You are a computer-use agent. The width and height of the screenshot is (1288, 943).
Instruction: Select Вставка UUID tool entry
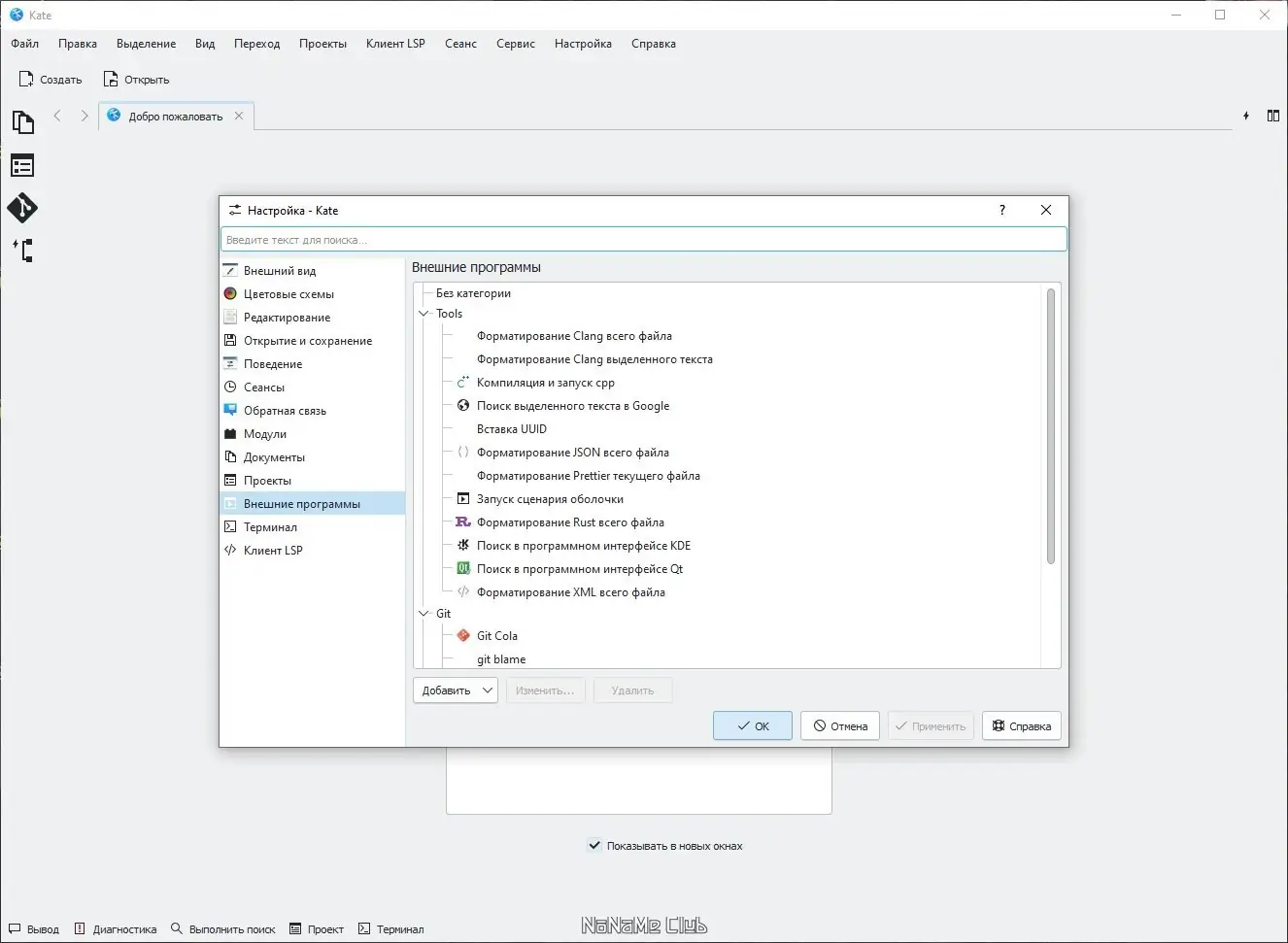[512, 429]
